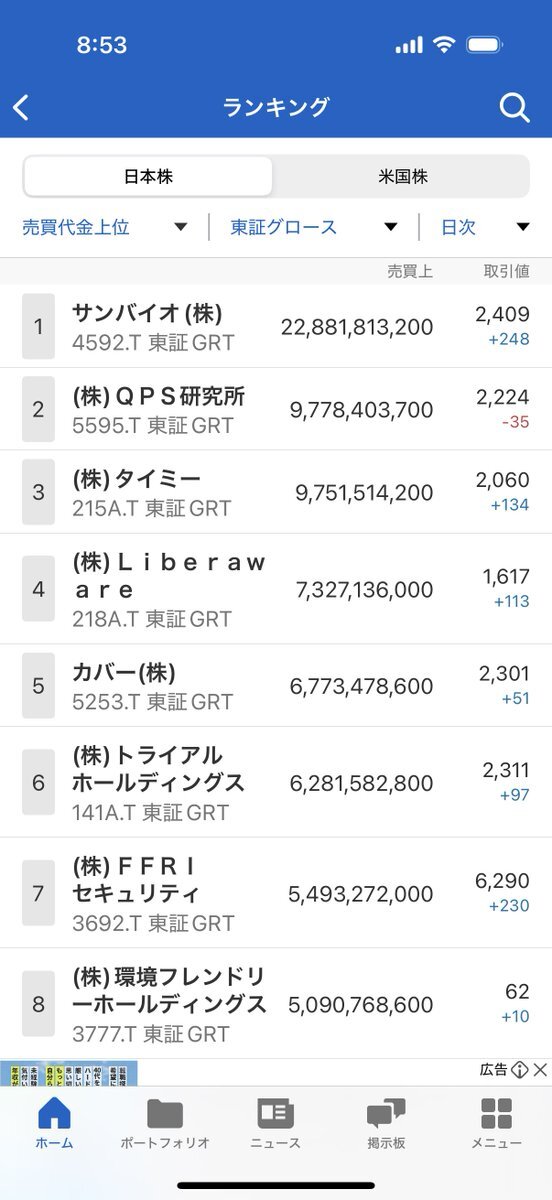
Task: Expand 東証グロース market dropdown
Action: click(x=314, y=227)
